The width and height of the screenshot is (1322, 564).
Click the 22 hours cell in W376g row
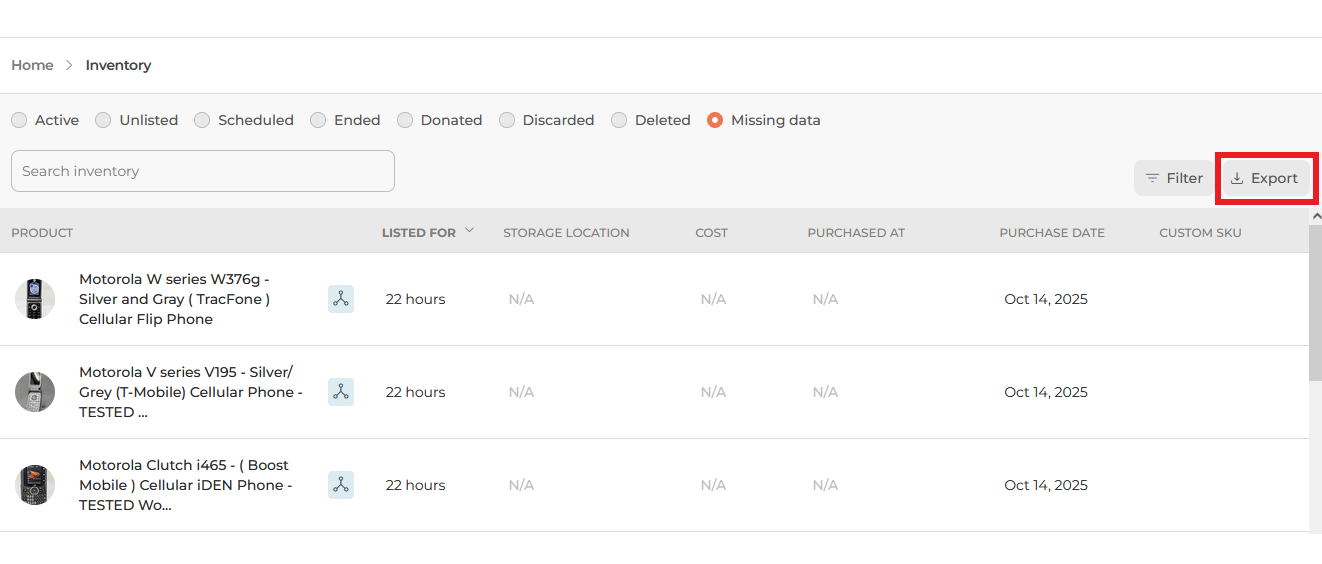pyautogui.click(x=415, y=299)
